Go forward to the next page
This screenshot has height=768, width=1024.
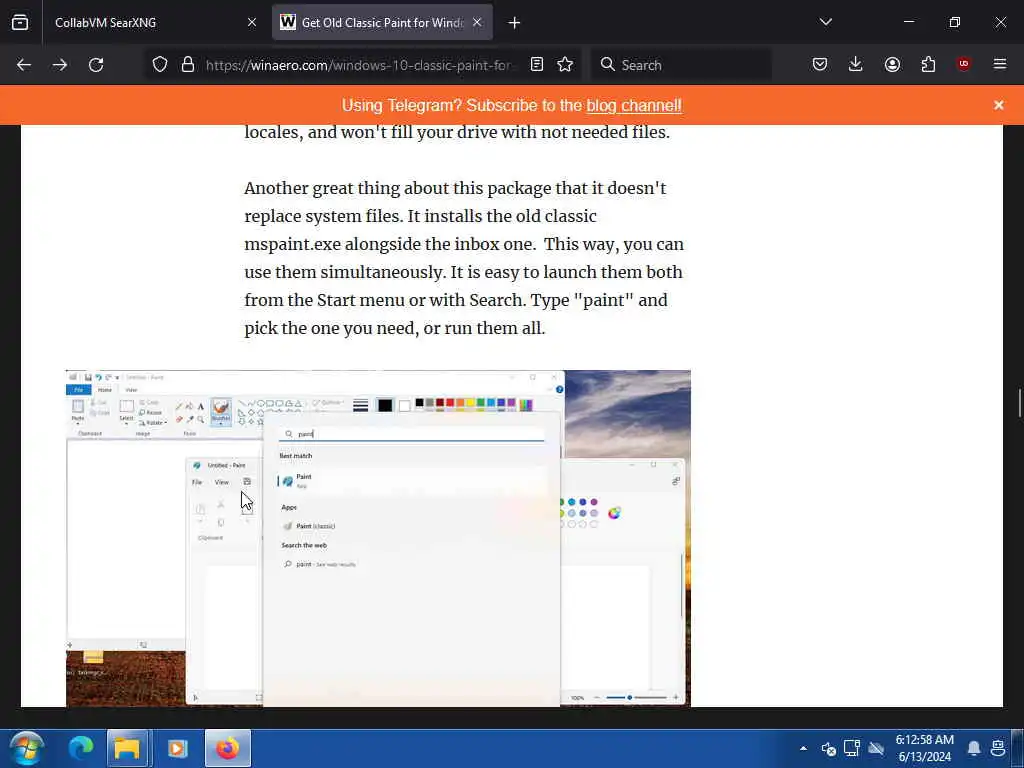[60, 65]
